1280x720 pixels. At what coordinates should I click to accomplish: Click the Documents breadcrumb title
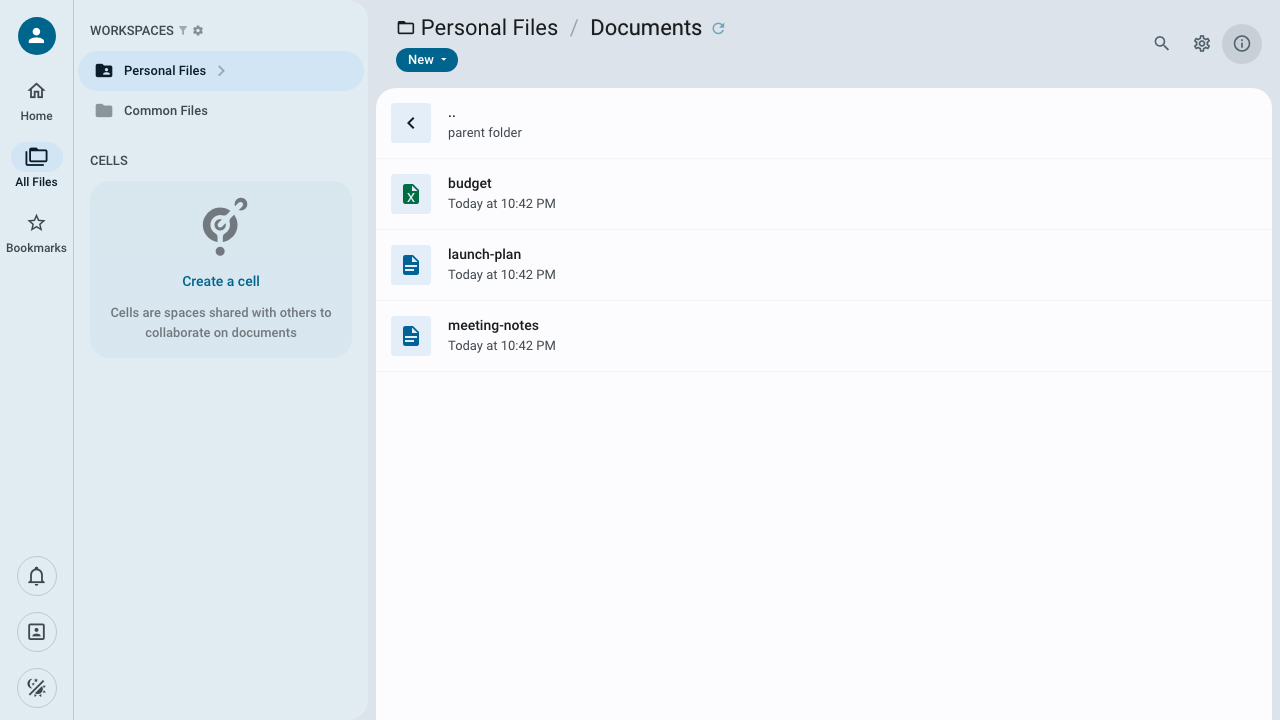646,28
